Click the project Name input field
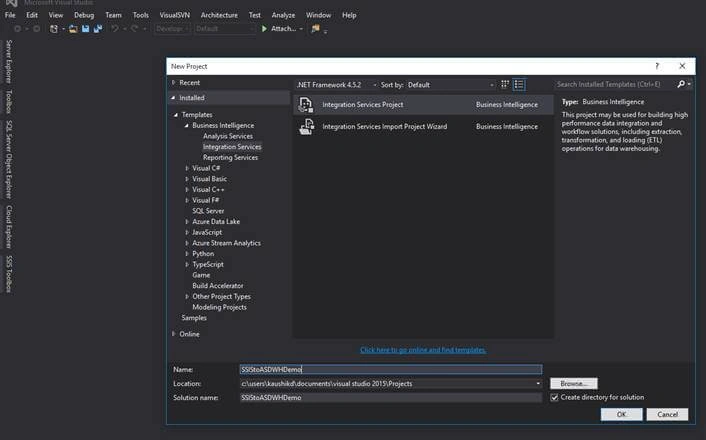 pyautogui.click(x=391, y=370)
